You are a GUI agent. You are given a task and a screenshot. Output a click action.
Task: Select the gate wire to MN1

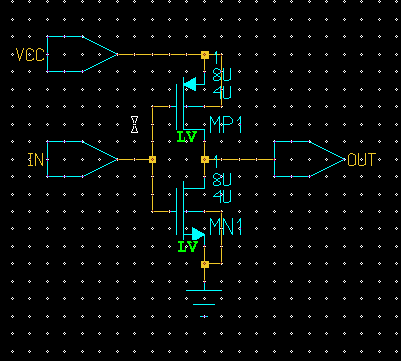(152, 187)
